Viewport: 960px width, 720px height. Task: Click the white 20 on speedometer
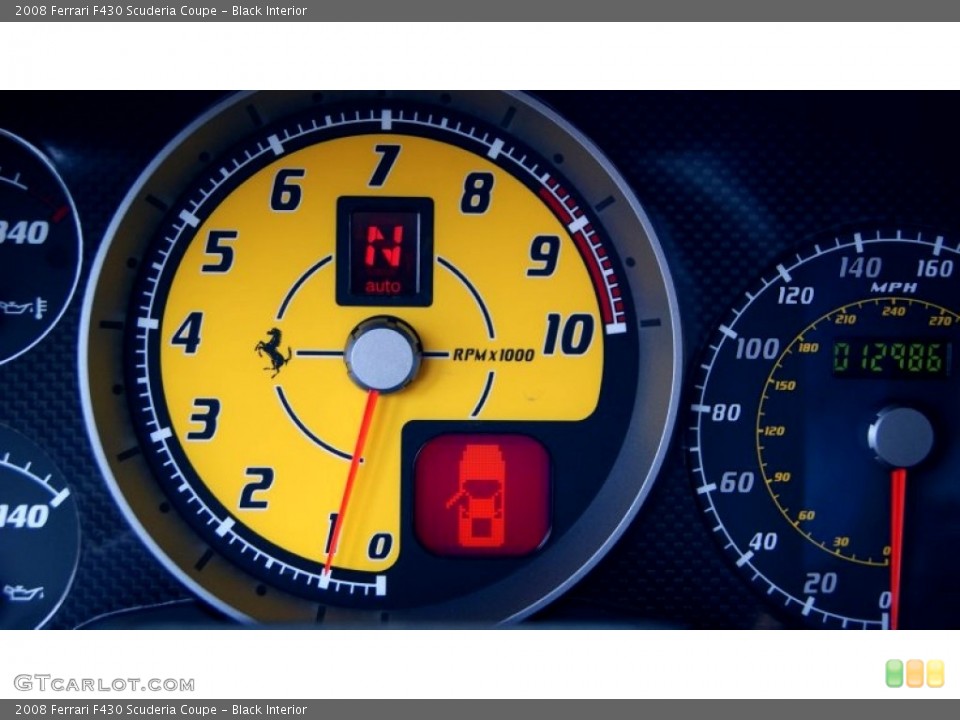point(820,583)
